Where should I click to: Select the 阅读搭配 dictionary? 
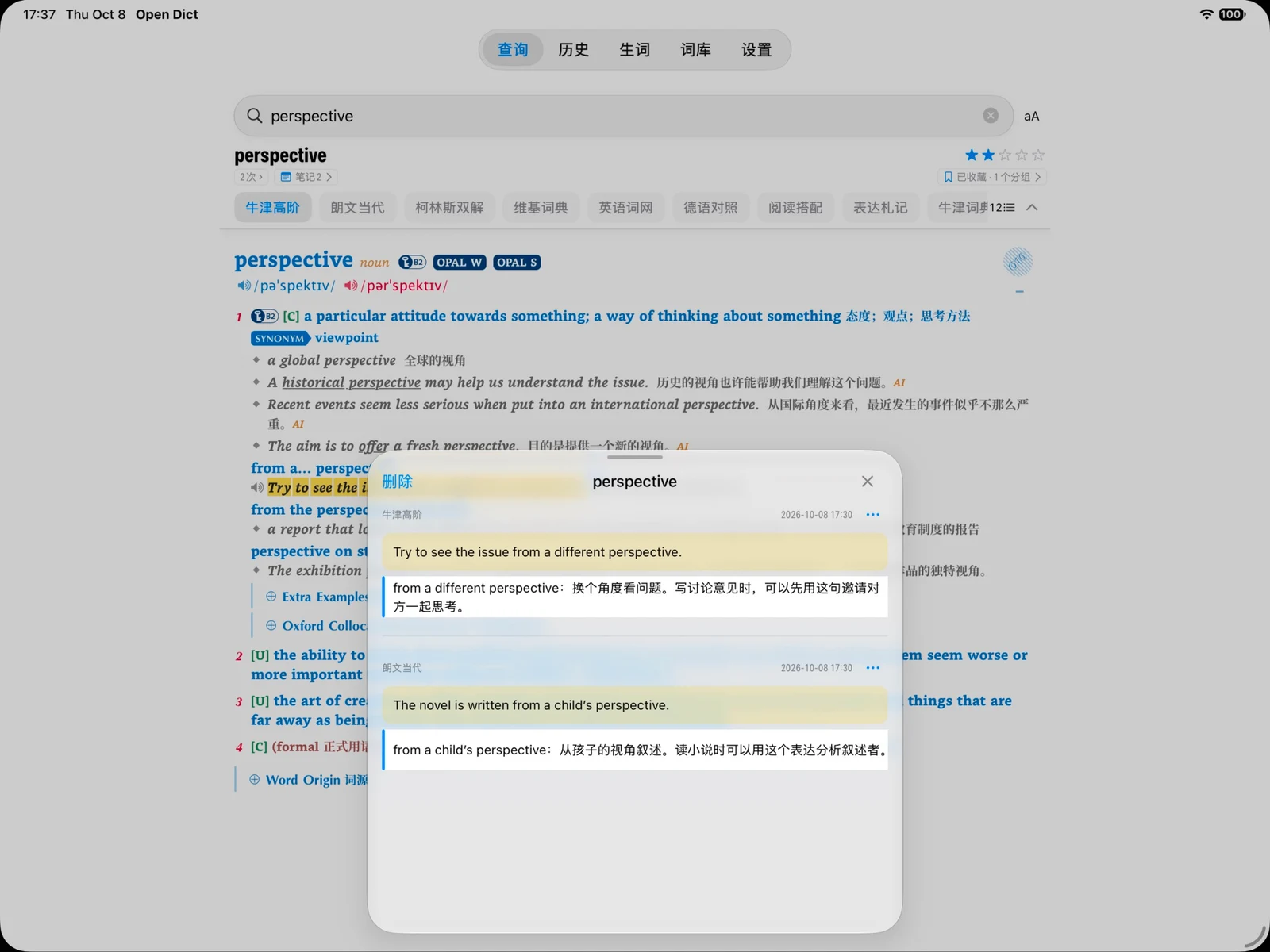coord(795,208)
